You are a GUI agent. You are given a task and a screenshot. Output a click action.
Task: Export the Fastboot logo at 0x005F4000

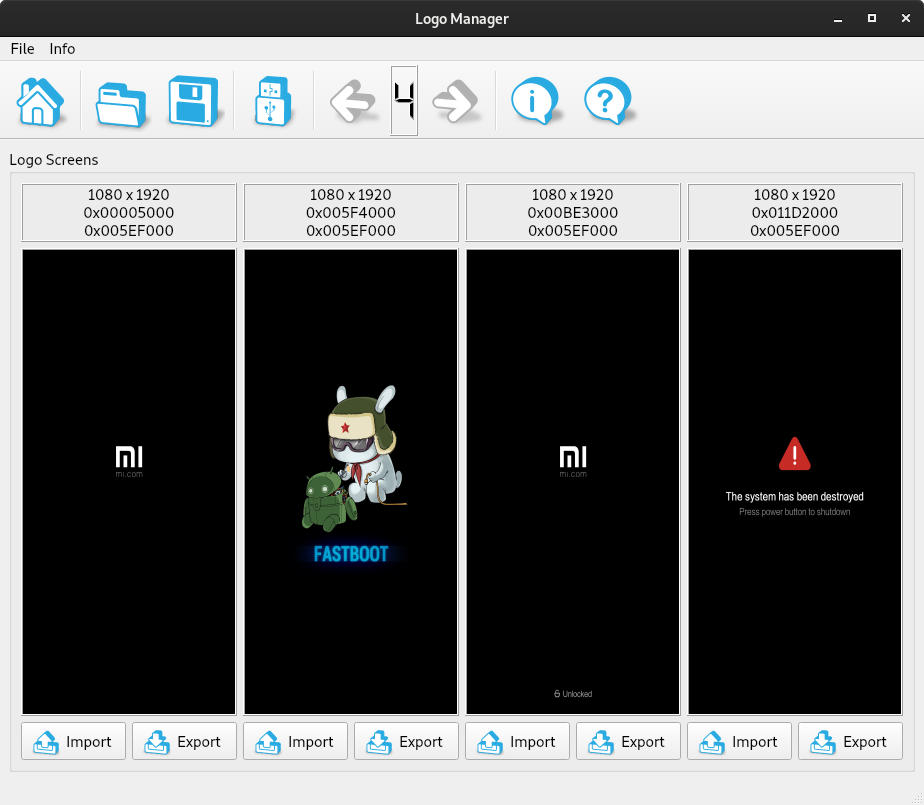[x=406, y=741]
